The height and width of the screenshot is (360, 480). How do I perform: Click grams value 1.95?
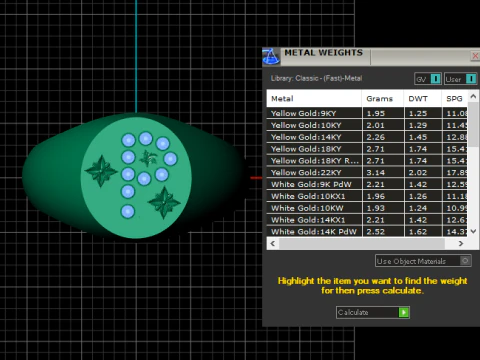pos(376,113)
